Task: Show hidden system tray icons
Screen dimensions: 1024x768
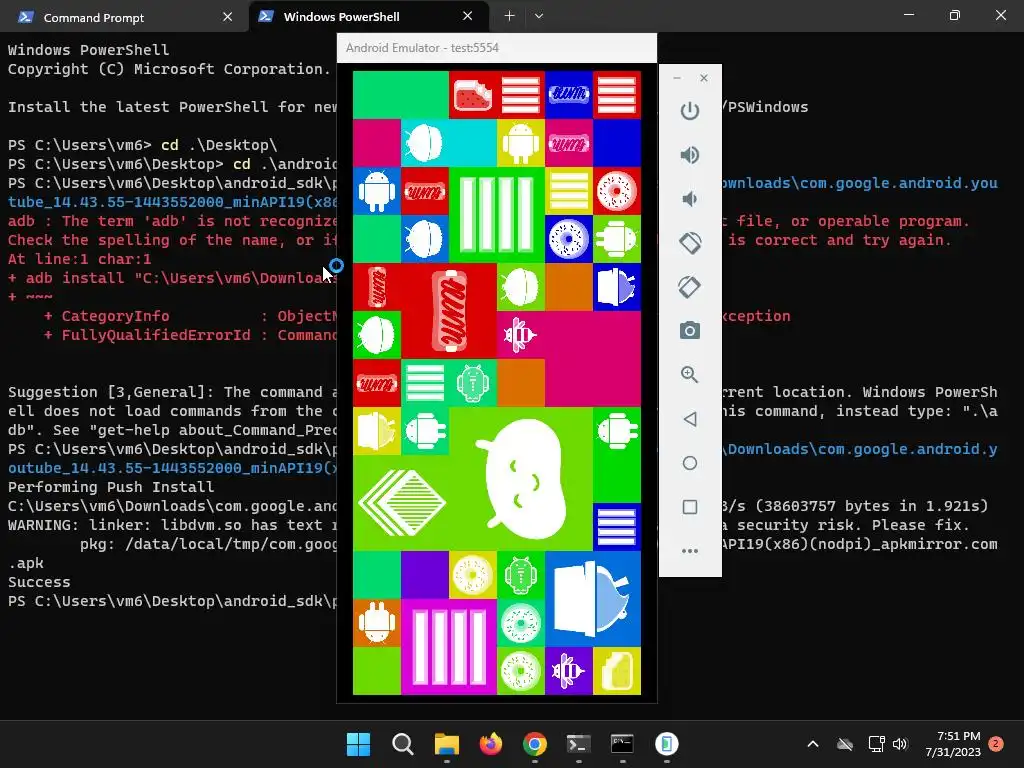Action: pyautogui.click(x=813, y=744)
